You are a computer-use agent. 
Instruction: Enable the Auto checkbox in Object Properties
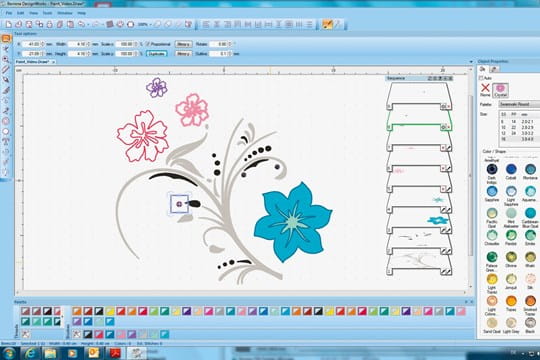[481, 78]
